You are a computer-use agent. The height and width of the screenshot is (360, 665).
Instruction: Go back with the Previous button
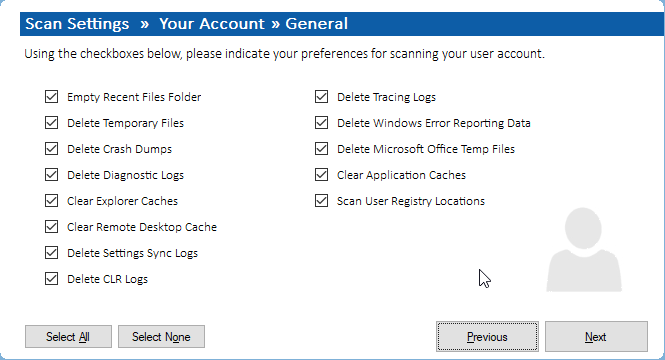click(x=487, y=337)
